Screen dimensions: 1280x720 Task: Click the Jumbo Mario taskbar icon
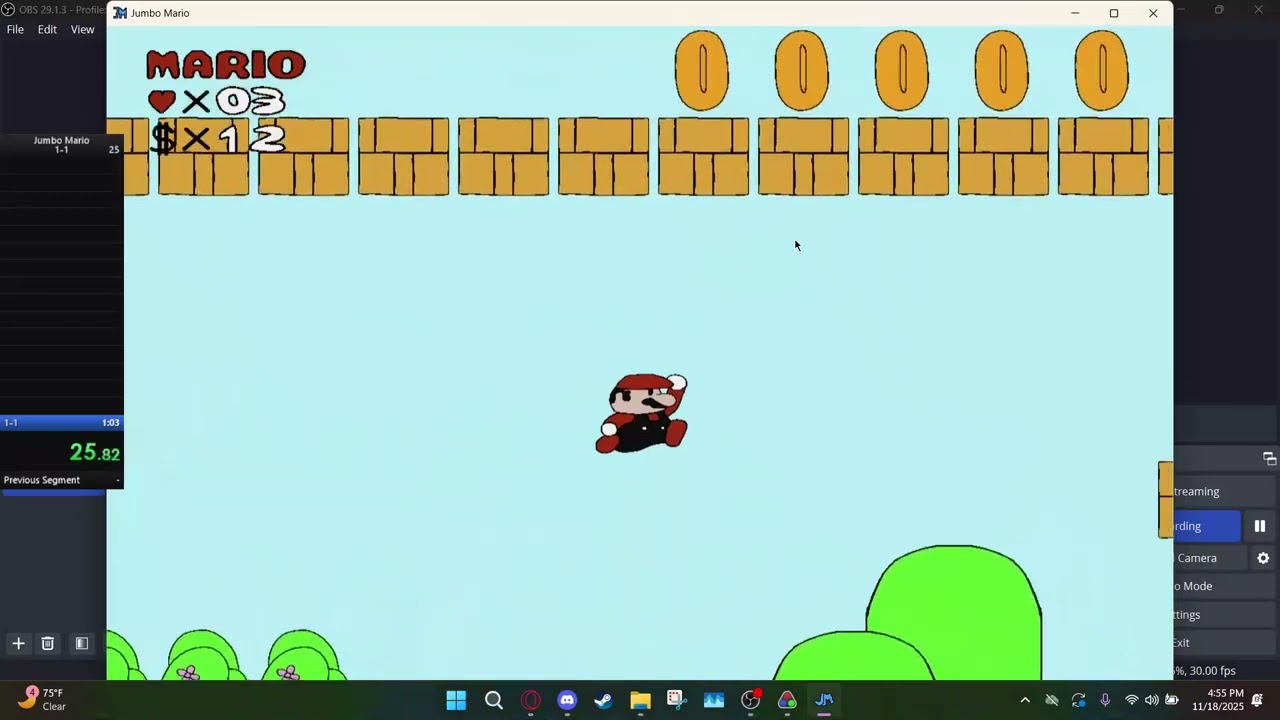[824, 700]
